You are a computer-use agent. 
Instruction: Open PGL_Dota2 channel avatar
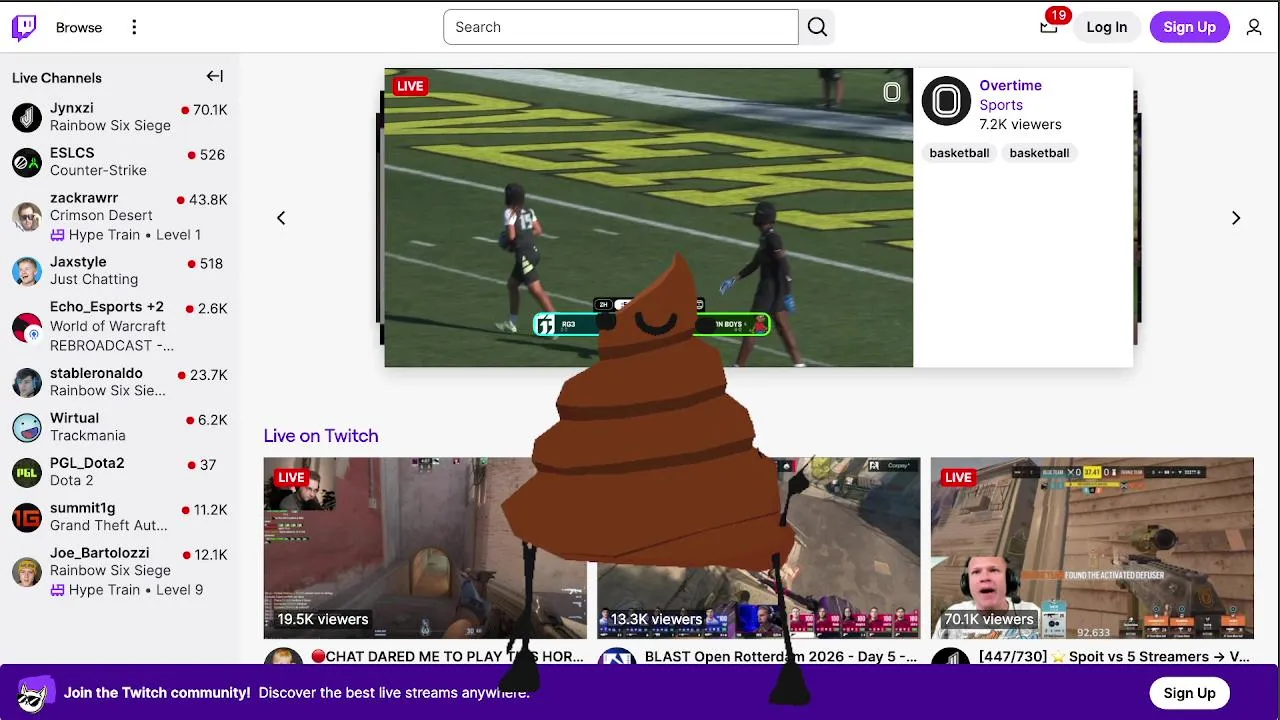pos(27,472)
